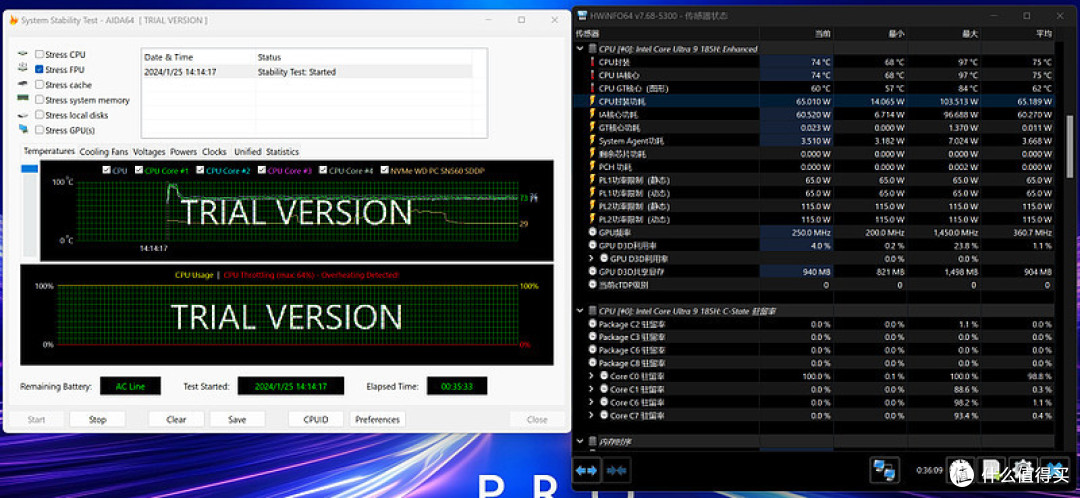1080x498 pixels.
Task: Click lightning icon of PCH 功耗 row
Action: point(592,167)
